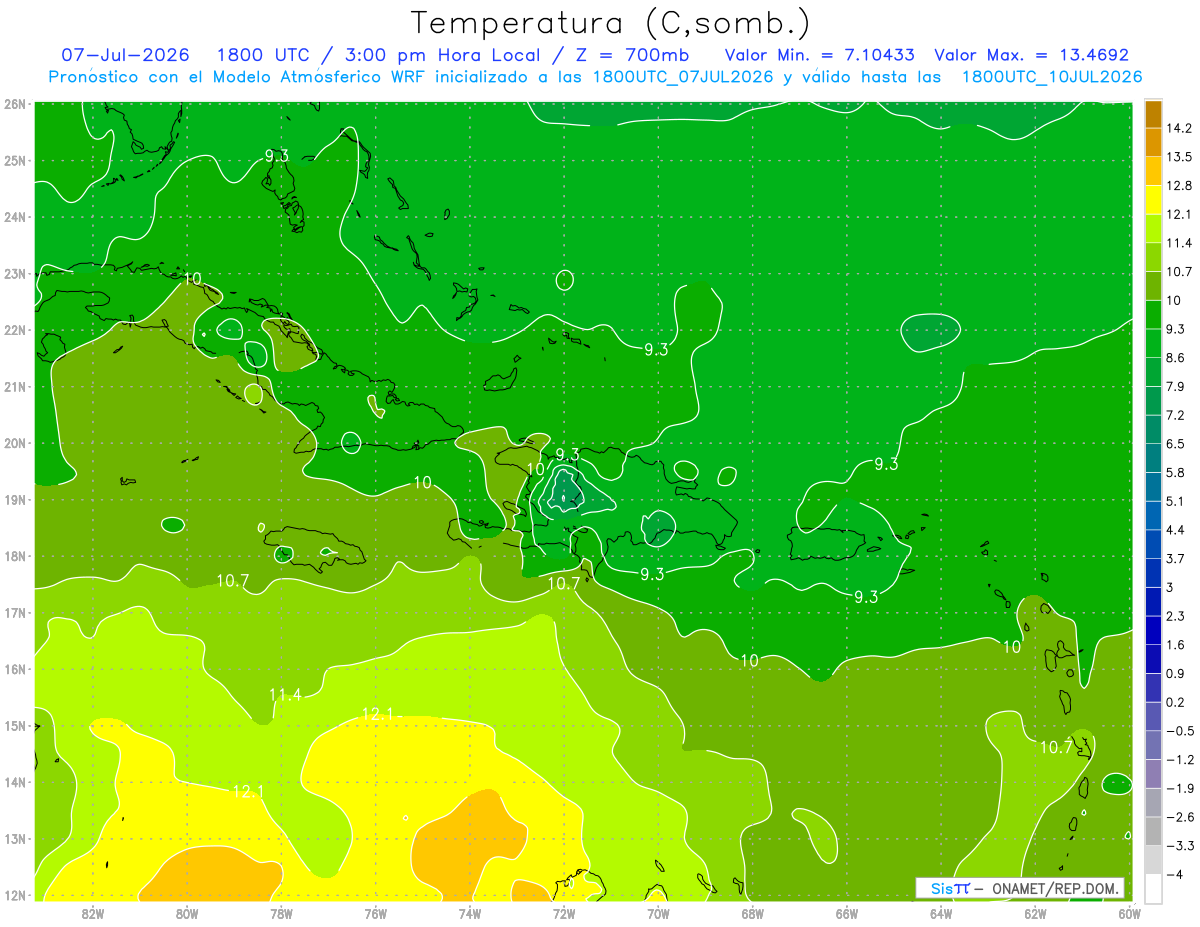Click the "7.9" colorbar label
The width and height of the screenshot is (1200, 927).
(x=1175, y=386)
